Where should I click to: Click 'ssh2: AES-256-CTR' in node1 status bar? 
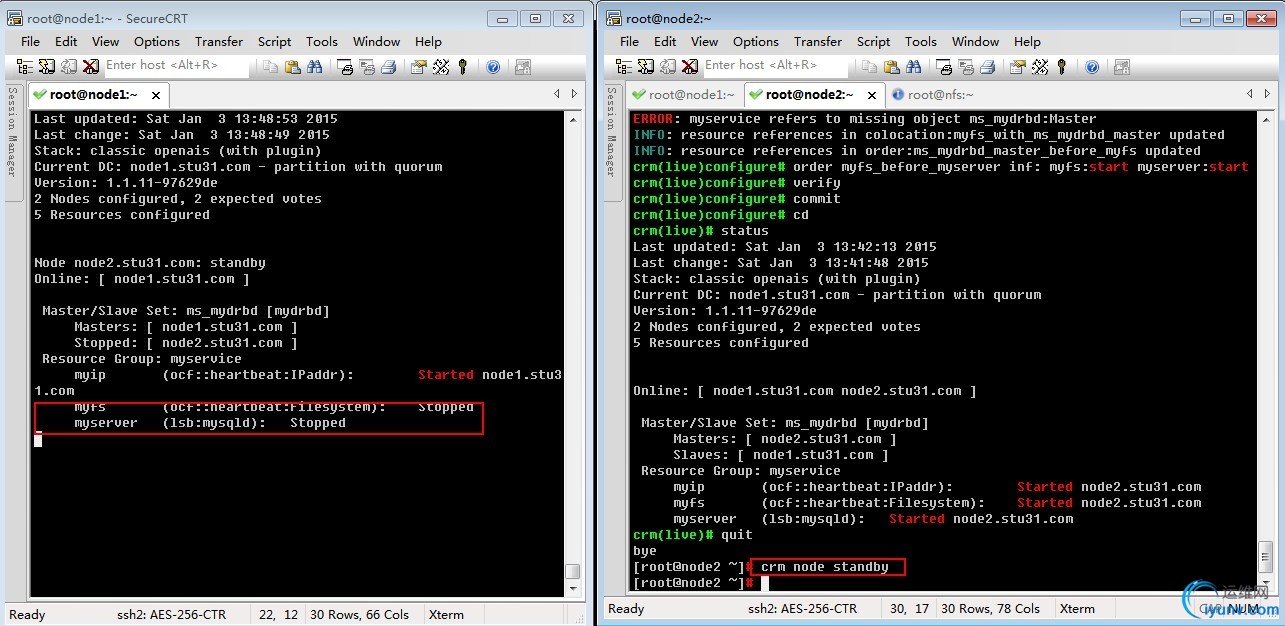coord(170,614)
